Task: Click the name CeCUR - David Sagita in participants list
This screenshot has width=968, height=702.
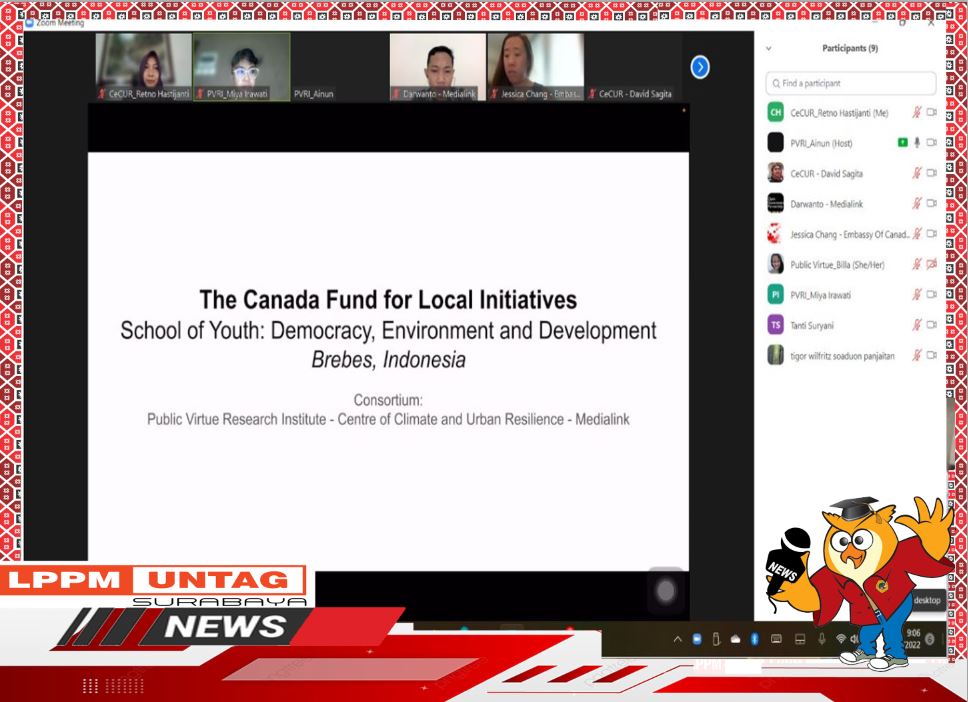Action: [826, 173]
